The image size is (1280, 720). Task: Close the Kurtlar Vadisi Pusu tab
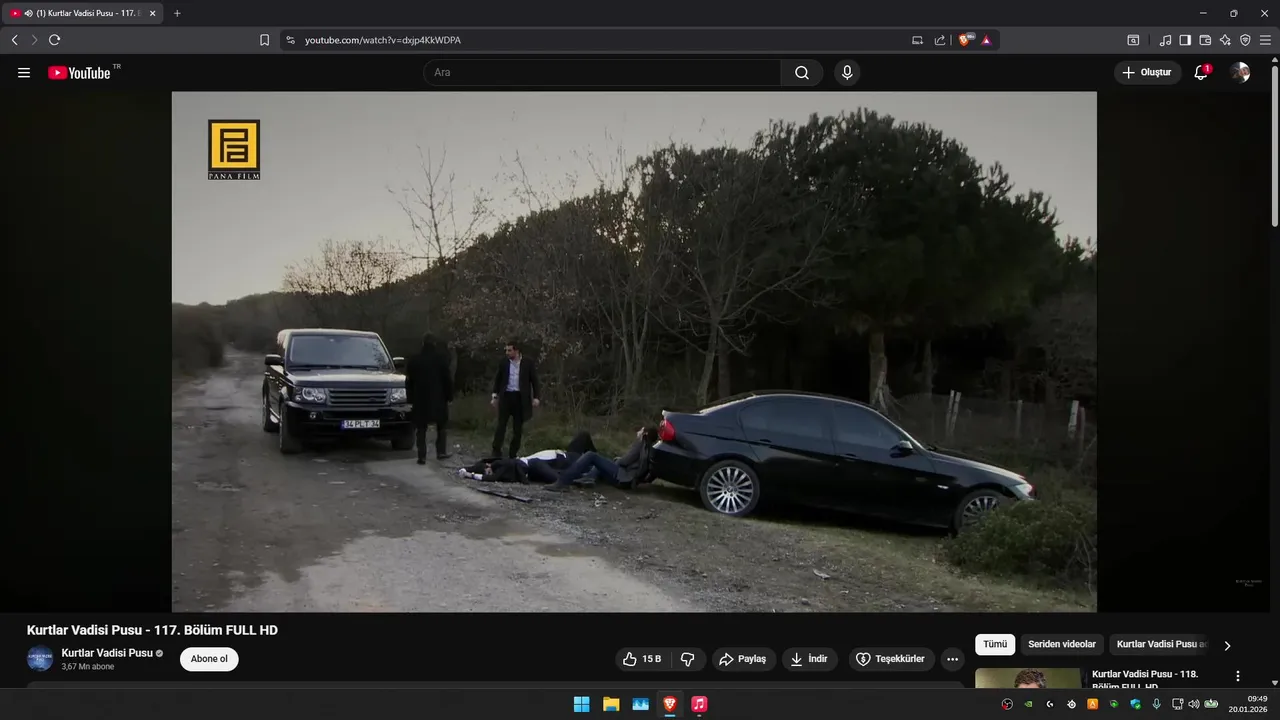[152, 13]
